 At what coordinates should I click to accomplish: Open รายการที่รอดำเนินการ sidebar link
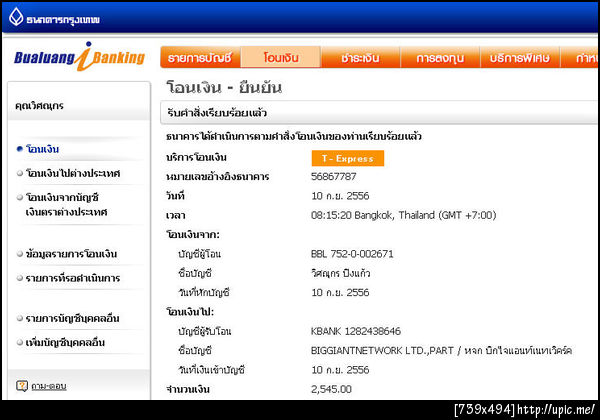pyautogui.click(x=73, y=278)
